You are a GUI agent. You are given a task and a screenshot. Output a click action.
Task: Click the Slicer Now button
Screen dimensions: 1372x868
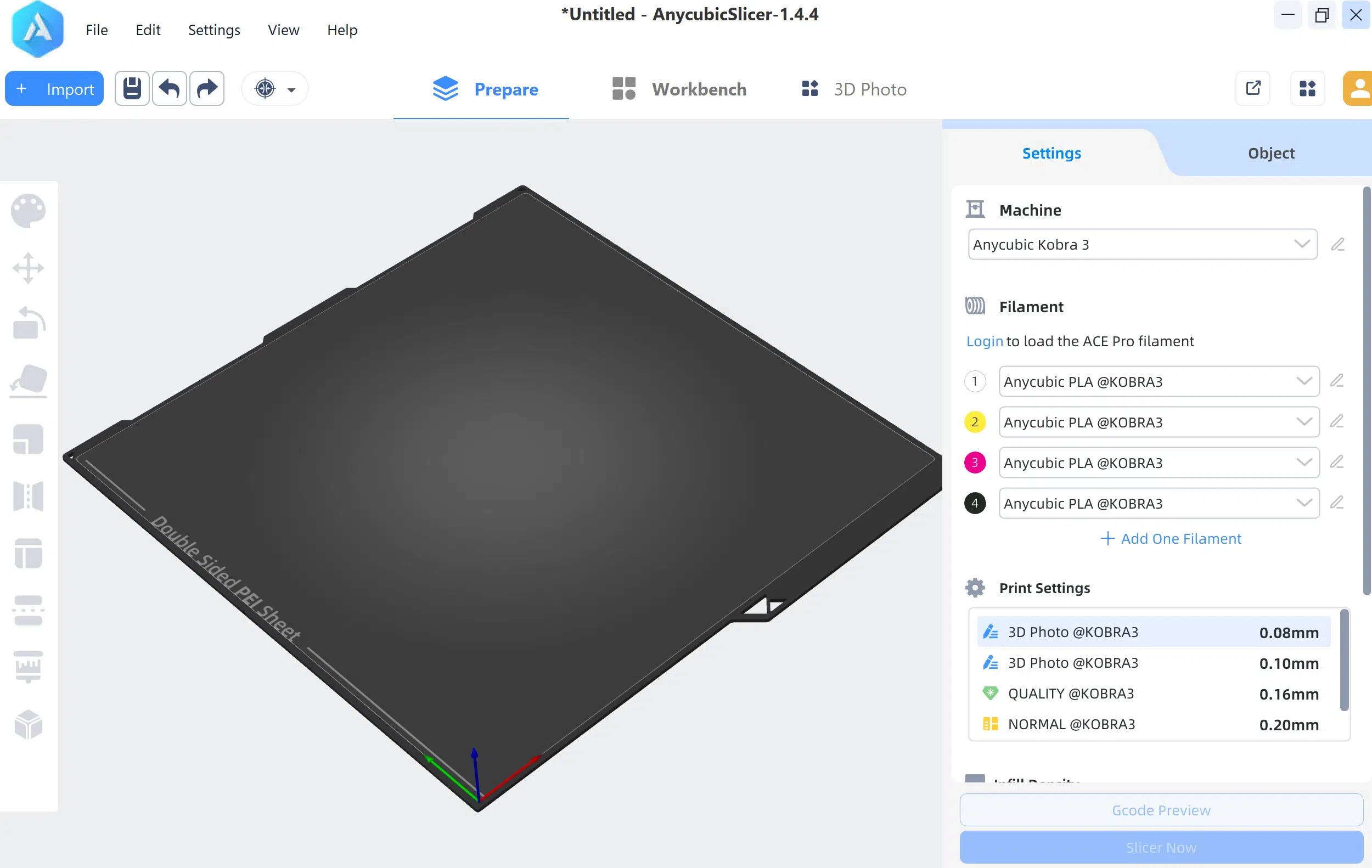[x=1161, y=847]
